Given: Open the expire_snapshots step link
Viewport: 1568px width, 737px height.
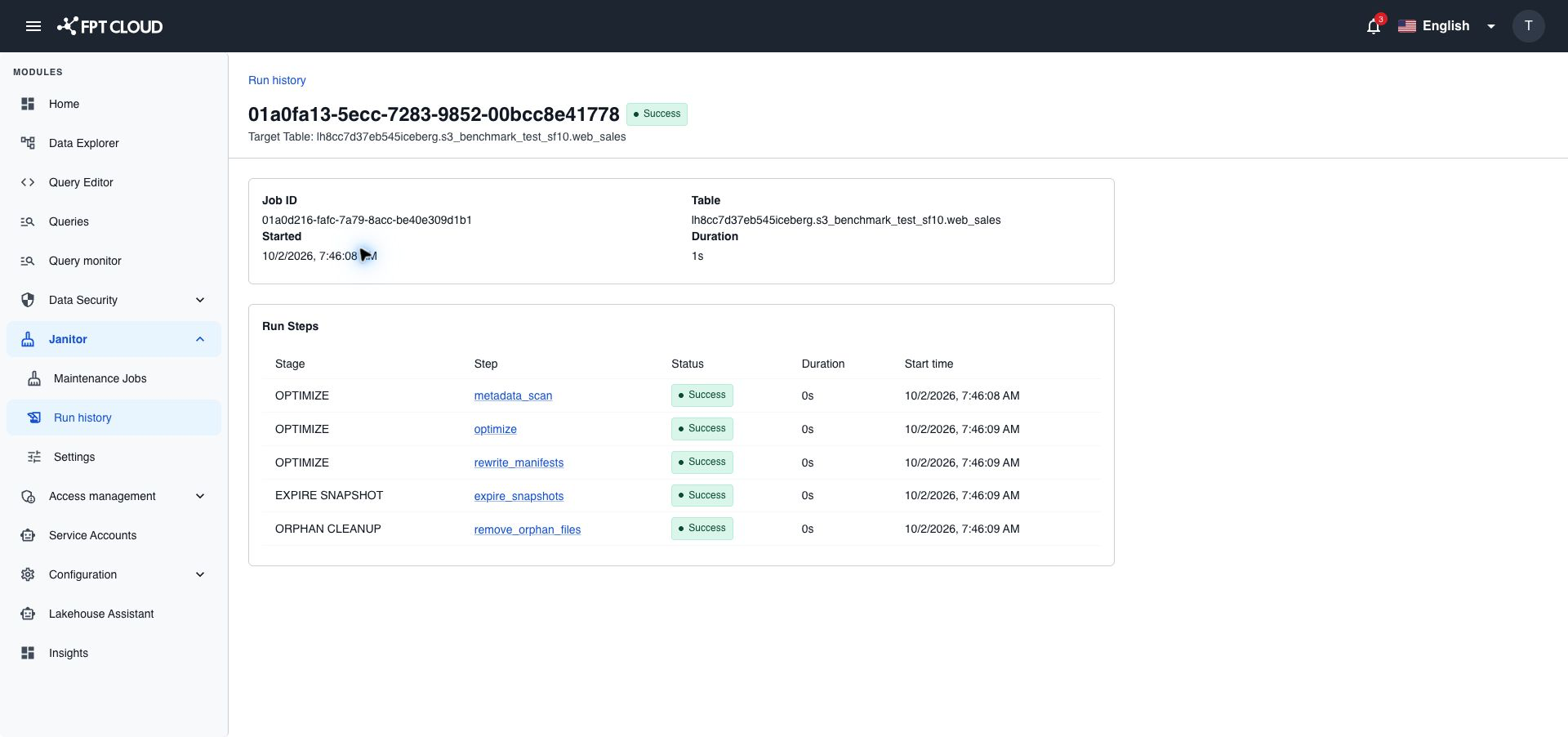Looking at the screenshot, I should 519,496.
